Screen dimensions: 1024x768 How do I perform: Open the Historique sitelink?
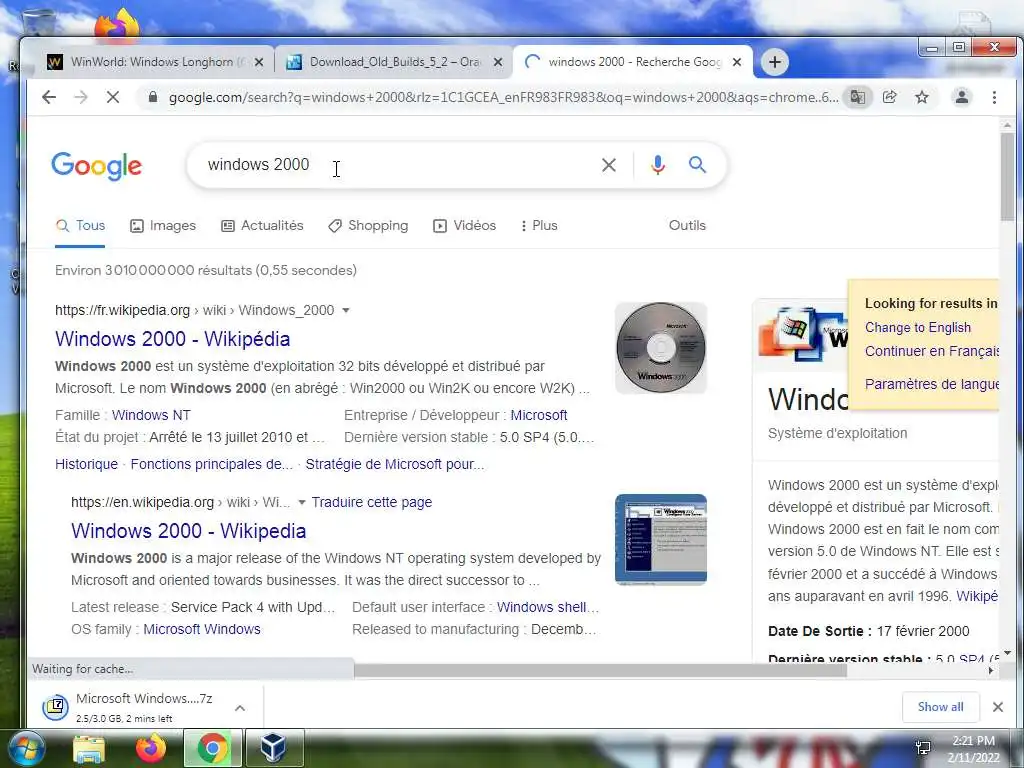(86, 464)
